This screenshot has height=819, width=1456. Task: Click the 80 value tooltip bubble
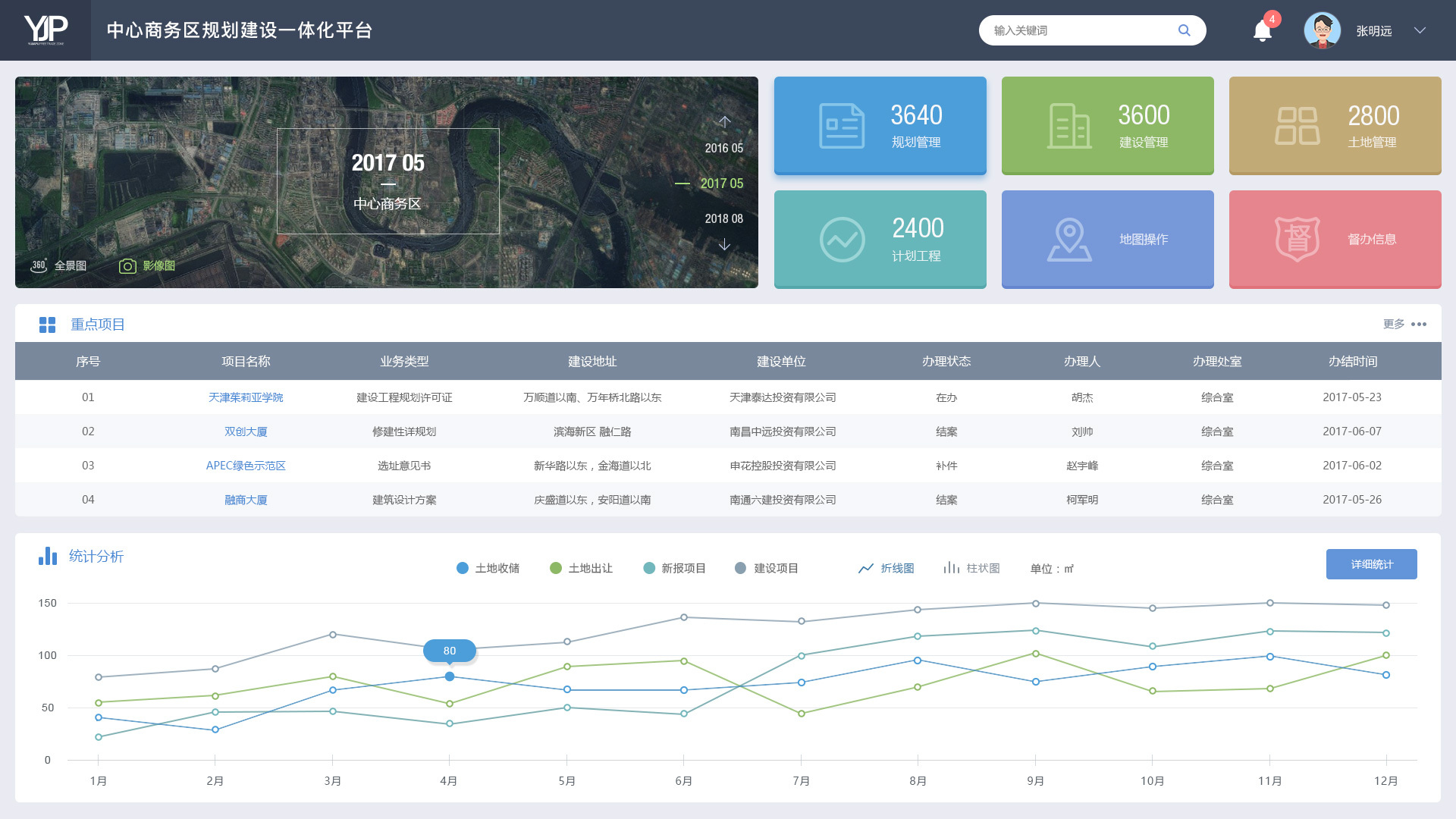[450, 651]
